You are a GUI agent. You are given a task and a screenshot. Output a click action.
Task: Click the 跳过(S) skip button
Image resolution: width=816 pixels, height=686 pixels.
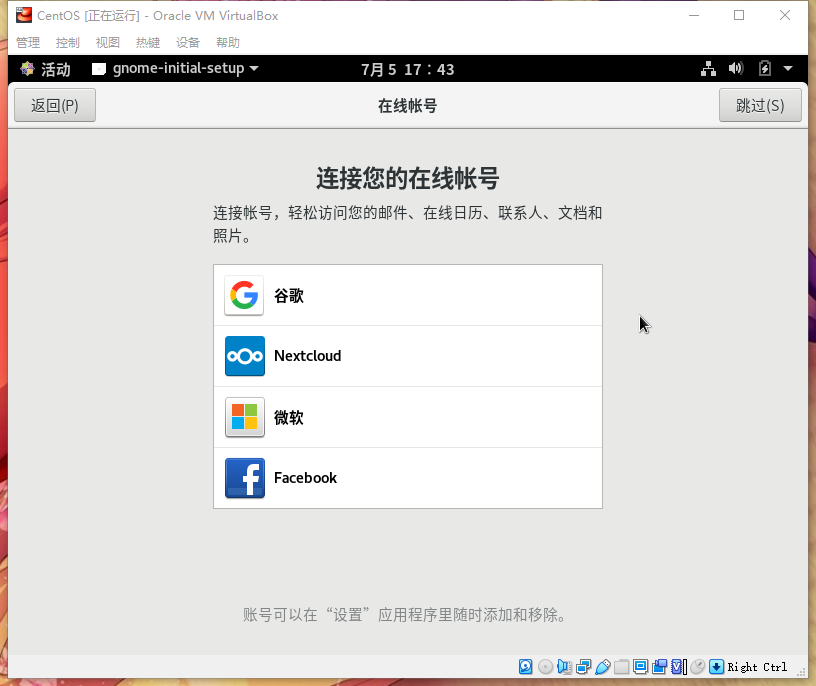click(760, 105)
